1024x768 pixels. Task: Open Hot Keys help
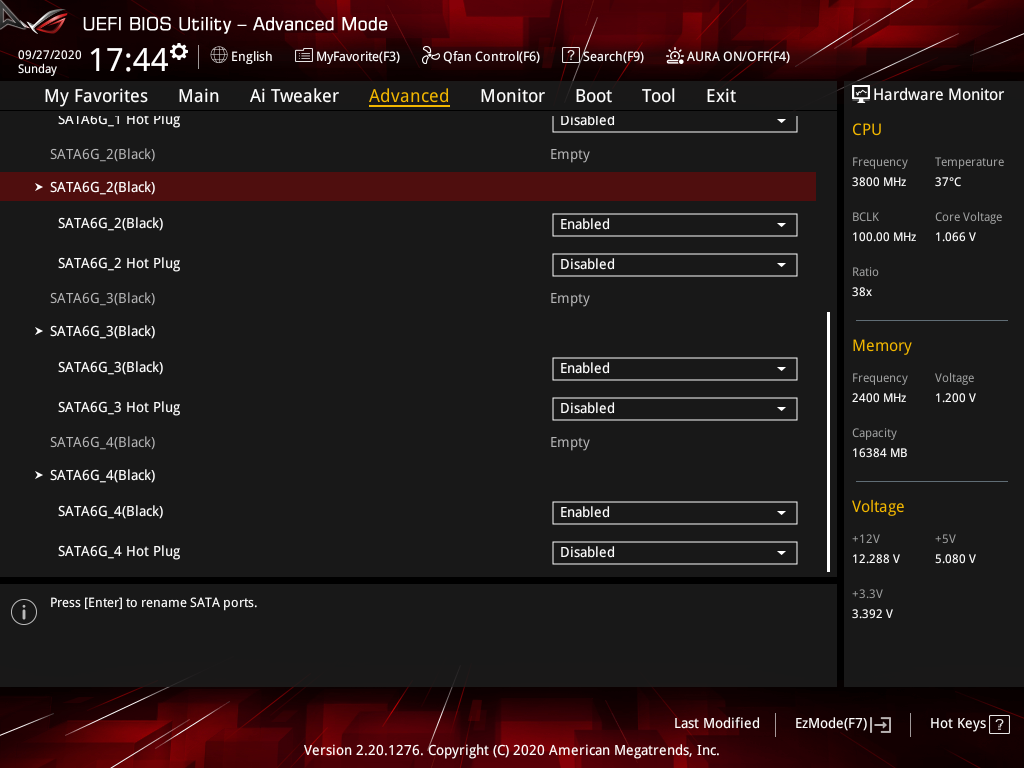click(x=969, y=724)
